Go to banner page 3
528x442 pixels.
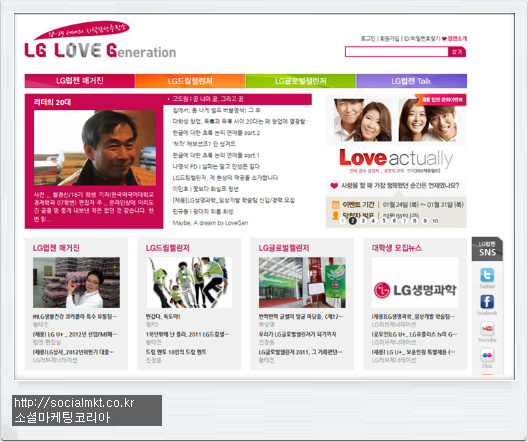point(363,221)
